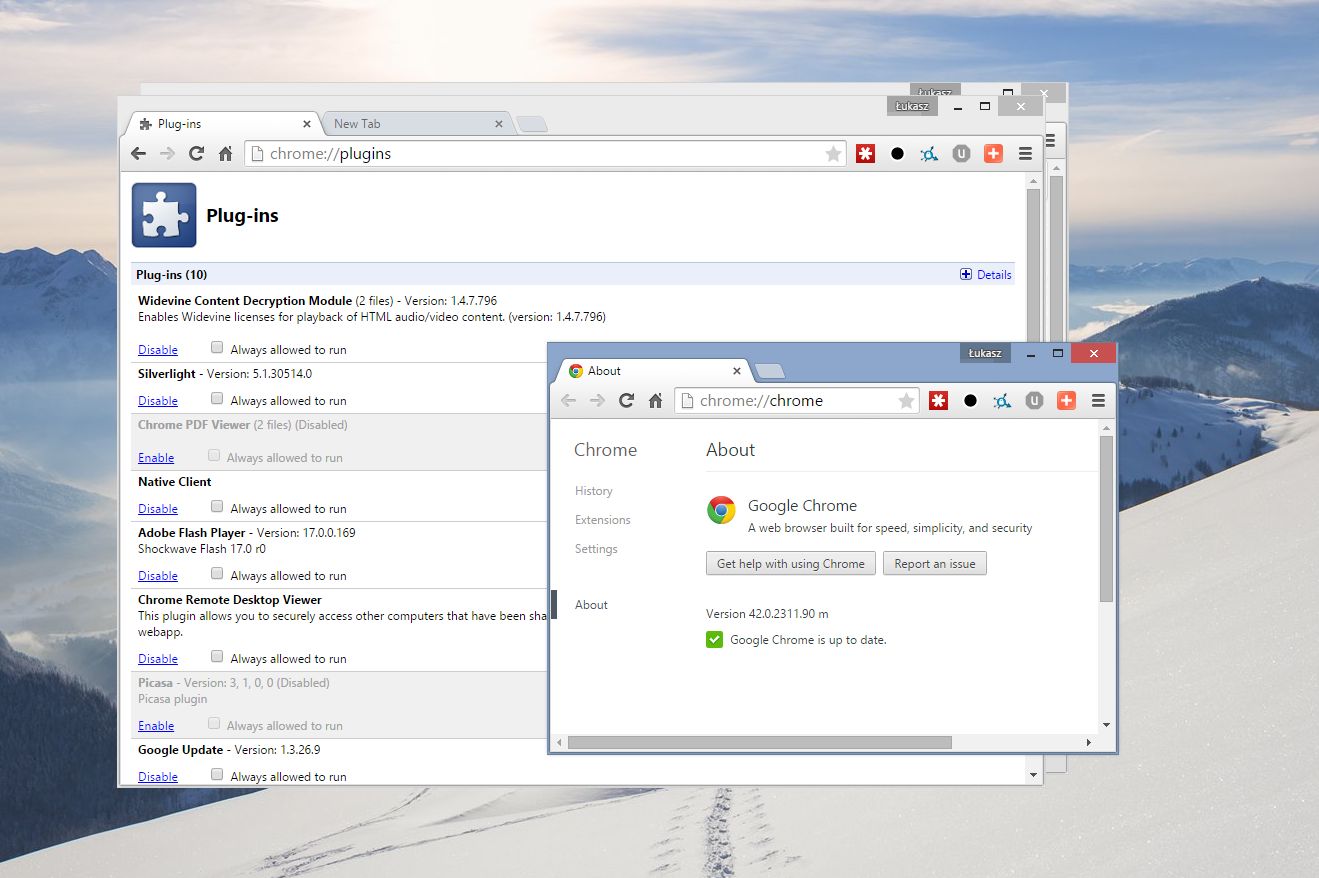Image resolution: width=1319 pixels, height=878 pixels.
Task: Disable the Native Client plug-in
Action: (x=158, y=509)
